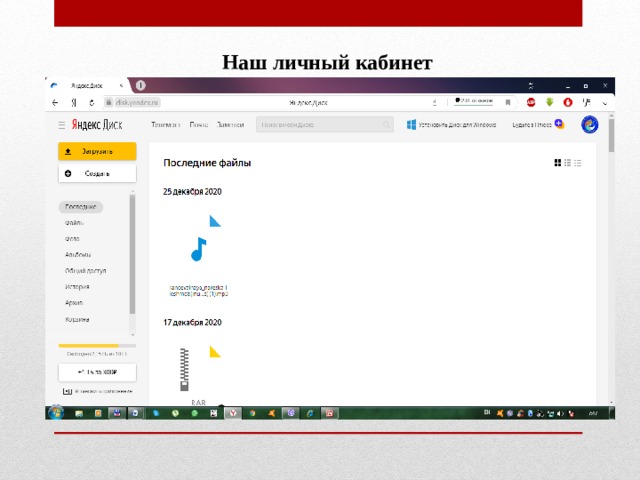Screen dimensions: 640x480
Task: Open История in the sidebar
Action: click(77, 287)
